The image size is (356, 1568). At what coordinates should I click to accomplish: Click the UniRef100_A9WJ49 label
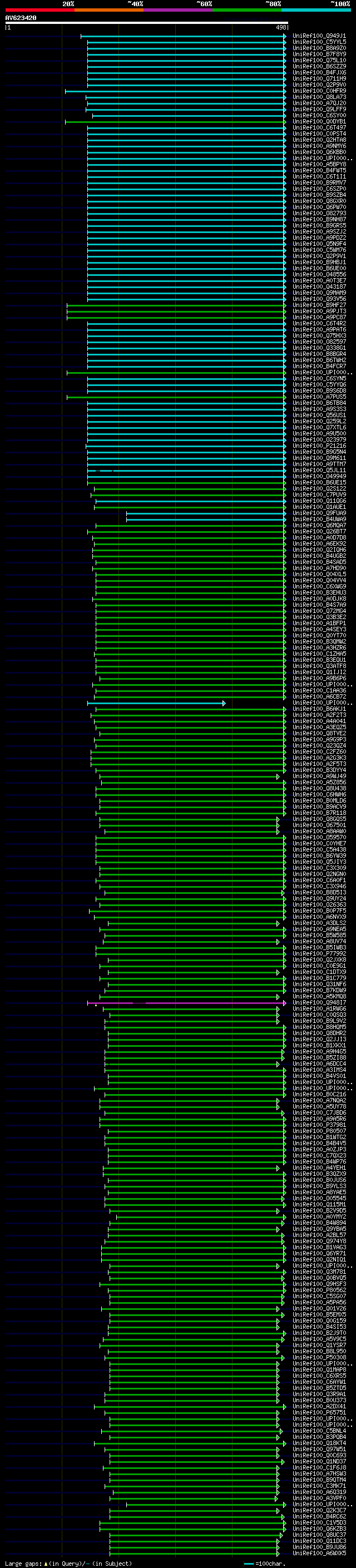(x=319, y=776)
